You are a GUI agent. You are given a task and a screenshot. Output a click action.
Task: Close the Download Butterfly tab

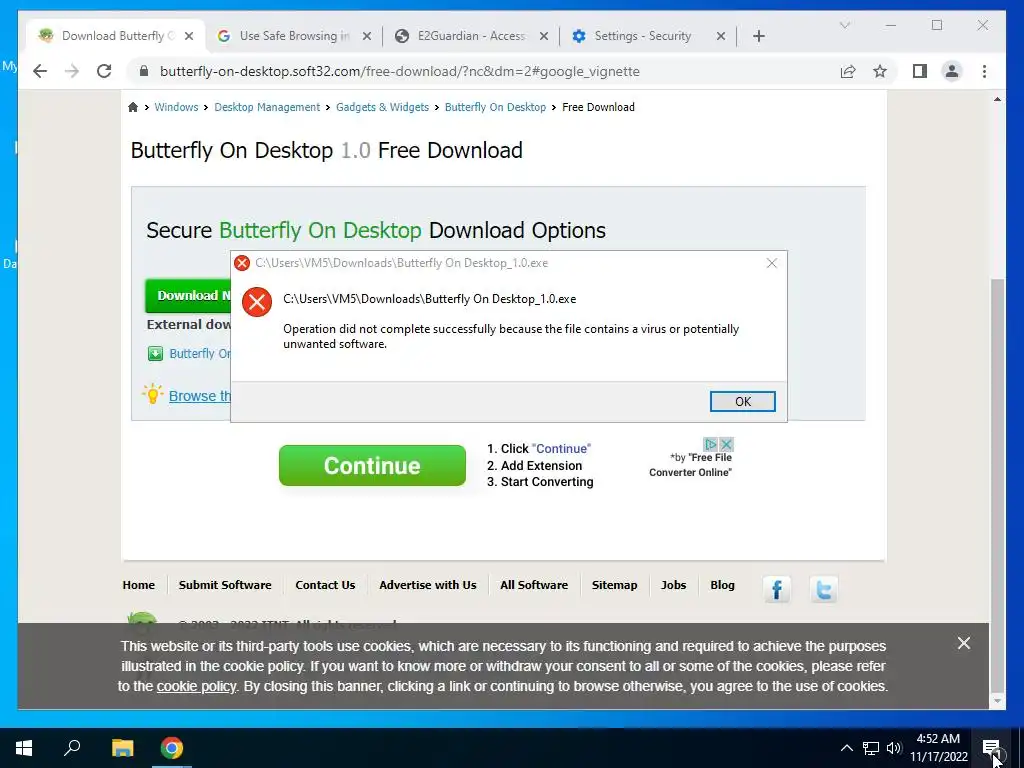point(189,36)
